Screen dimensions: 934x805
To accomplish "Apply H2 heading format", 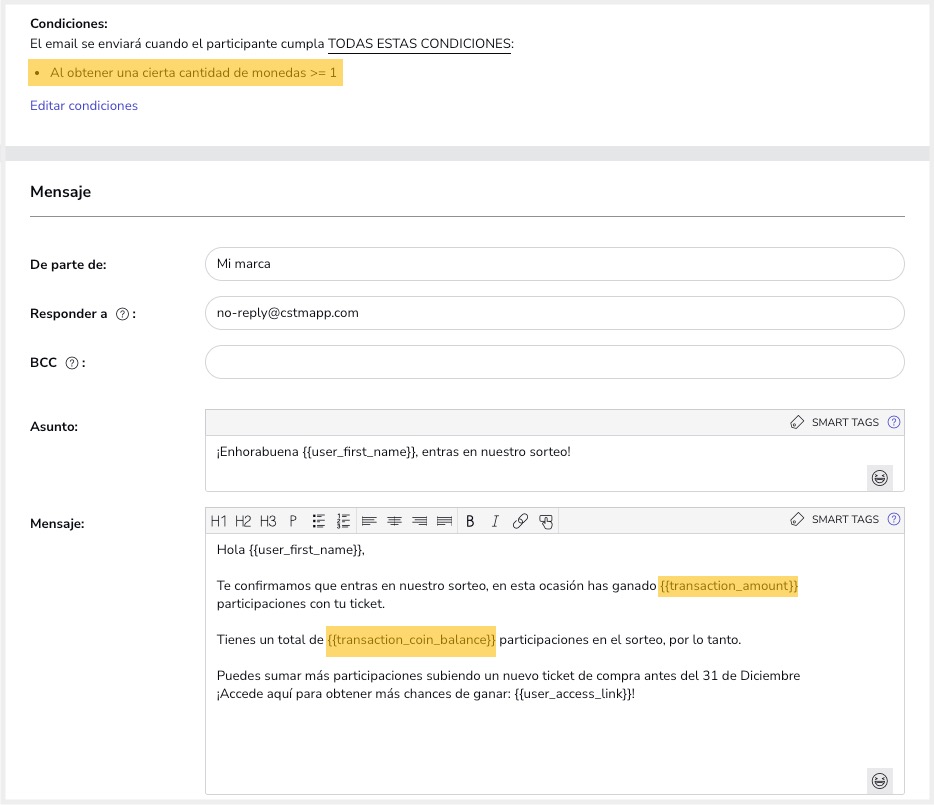I will 243,521.
